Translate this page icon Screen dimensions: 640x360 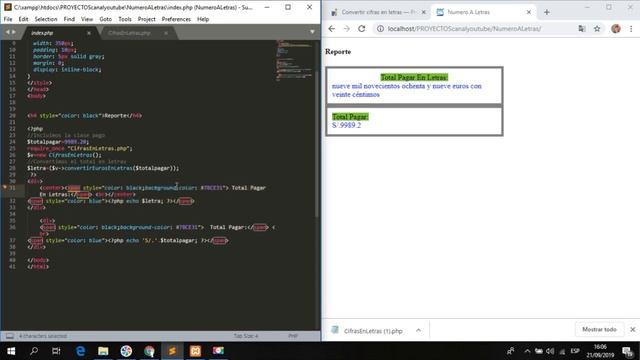[x=582, y=29]
